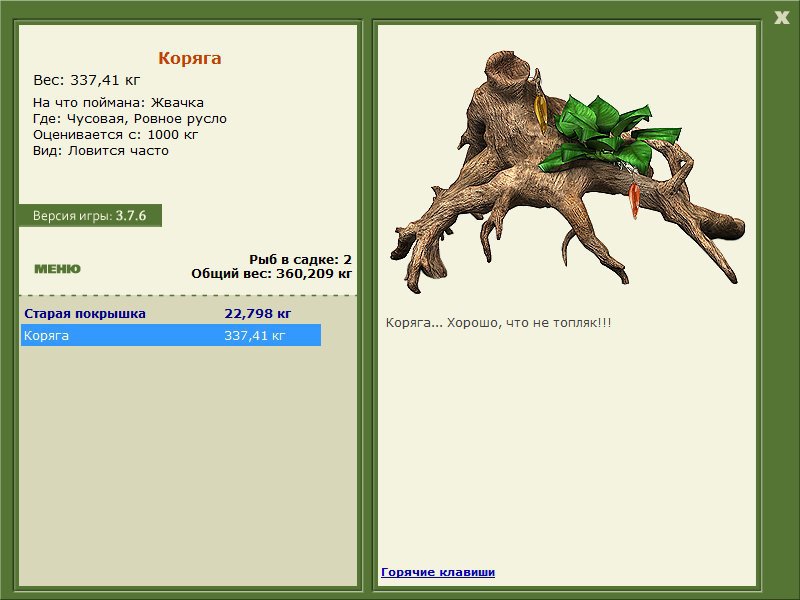Click the Коряга driftwood picture

[x=566, y=171]
